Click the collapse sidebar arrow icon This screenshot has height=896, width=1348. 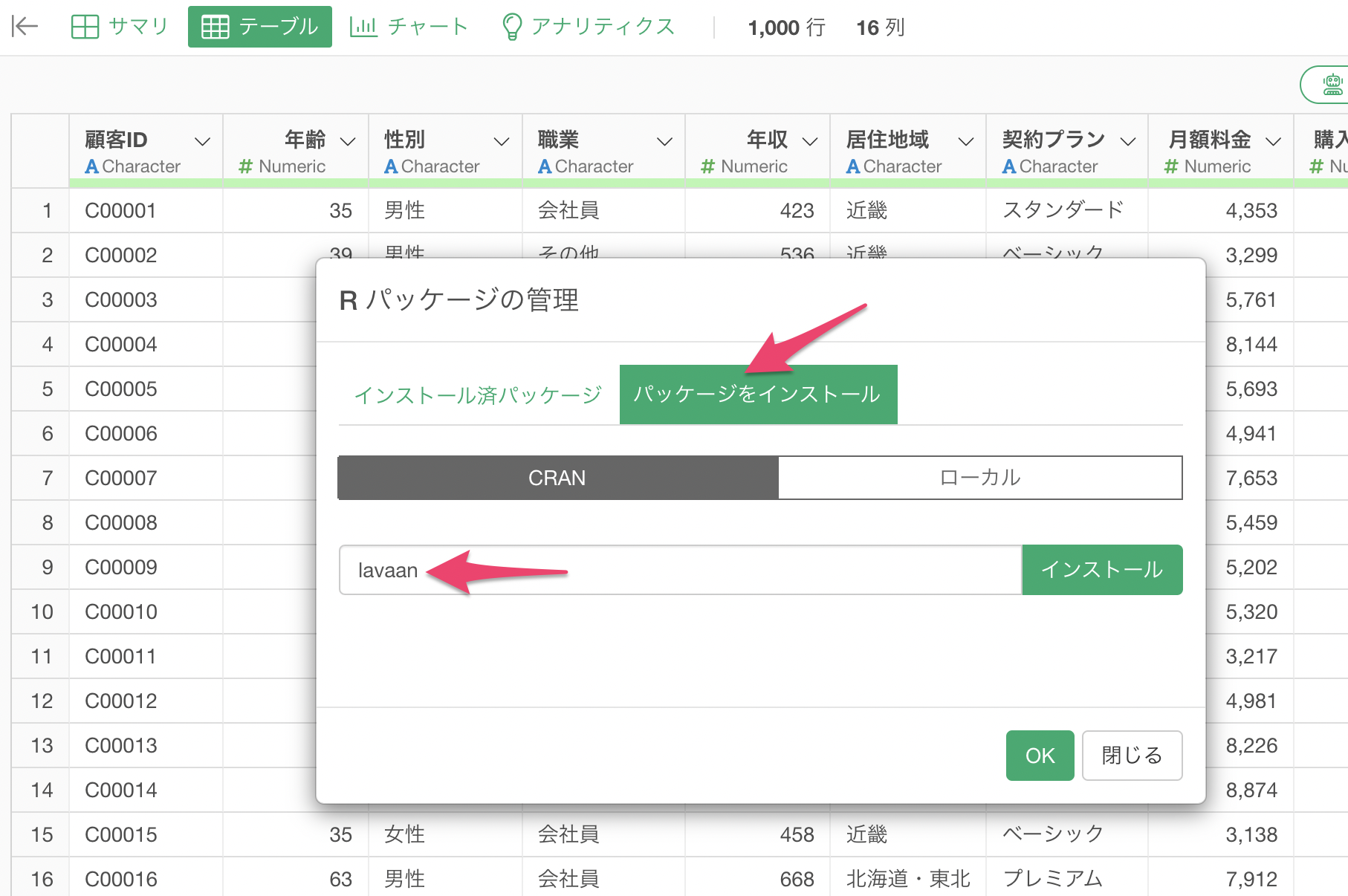pos(25,27)
